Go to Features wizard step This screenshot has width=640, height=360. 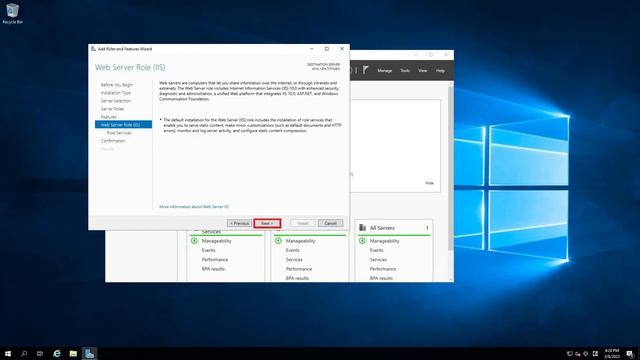pos(109,117)
